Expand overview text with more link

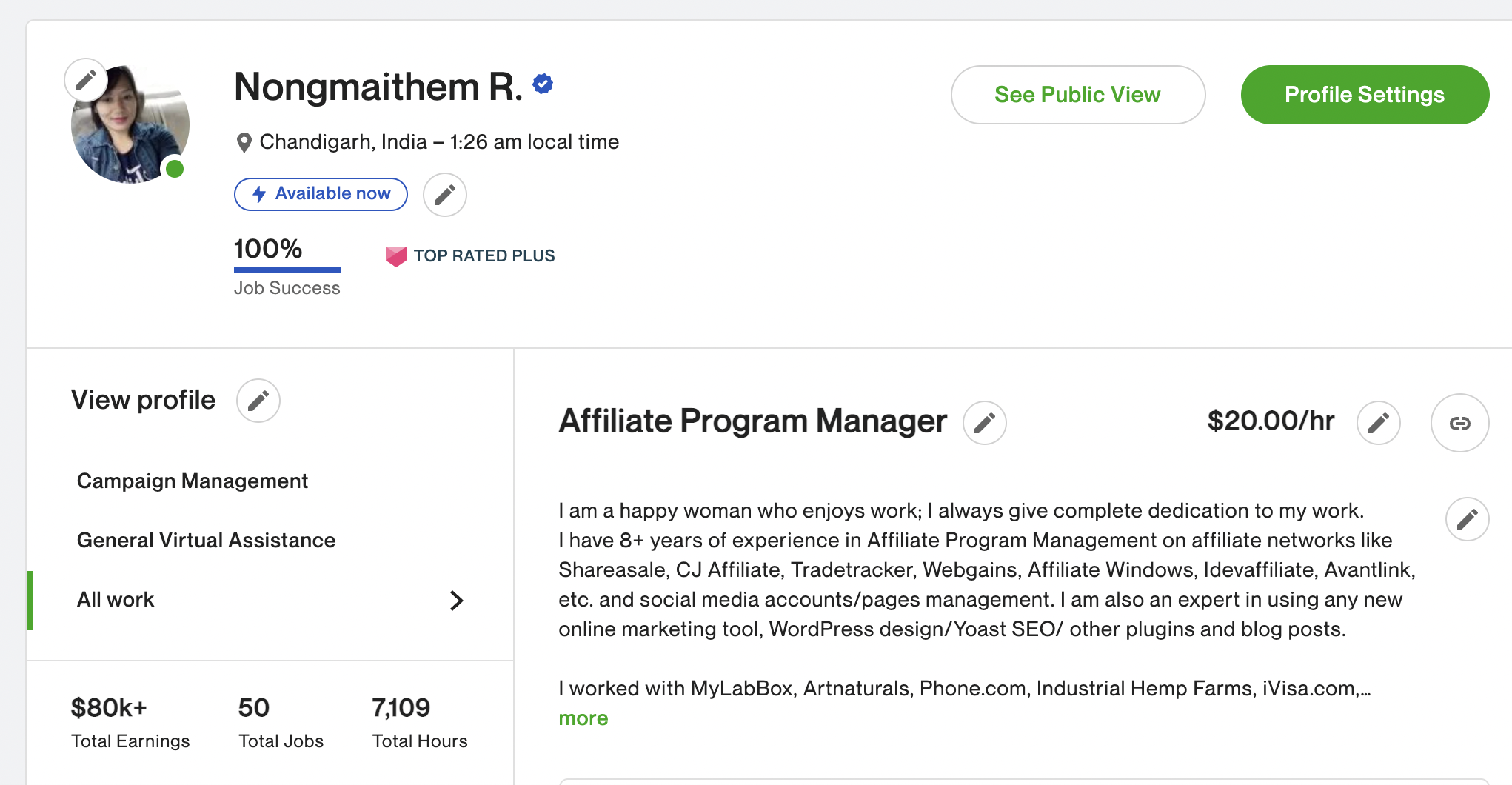click(x=583, y=718)
